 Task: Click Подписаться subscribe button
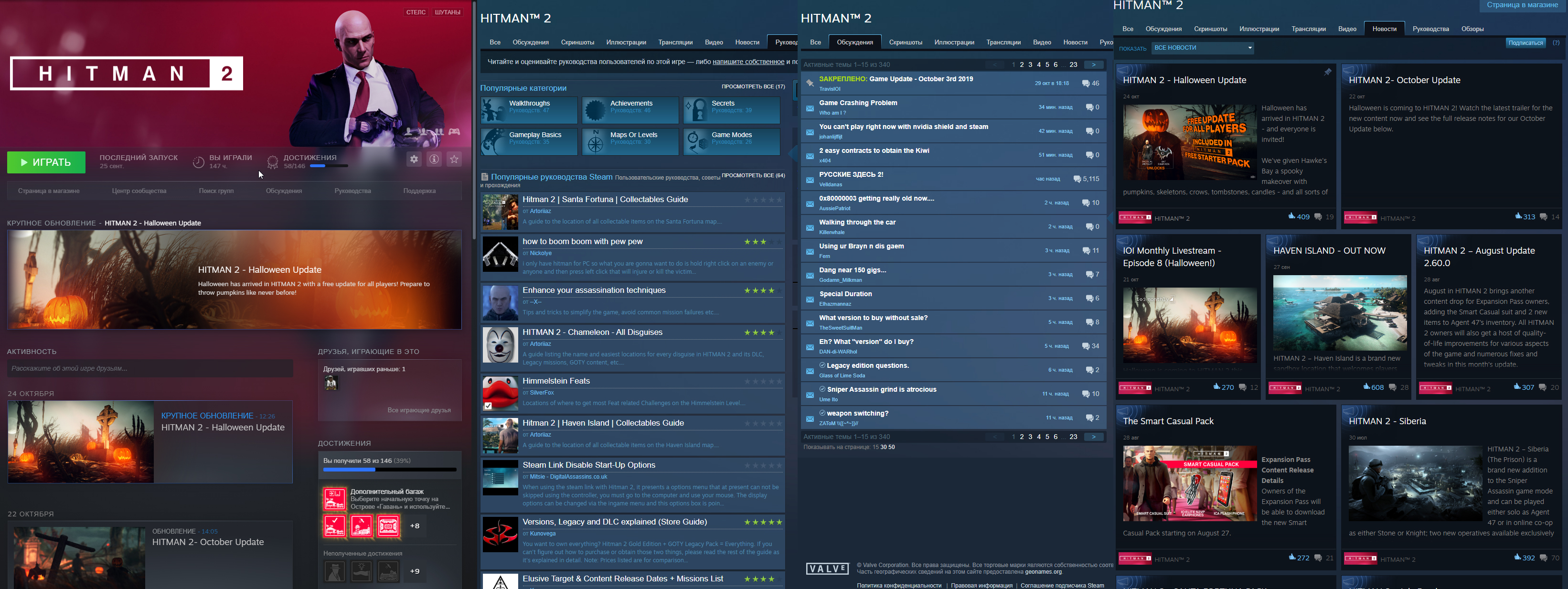tap(1525, 43)
